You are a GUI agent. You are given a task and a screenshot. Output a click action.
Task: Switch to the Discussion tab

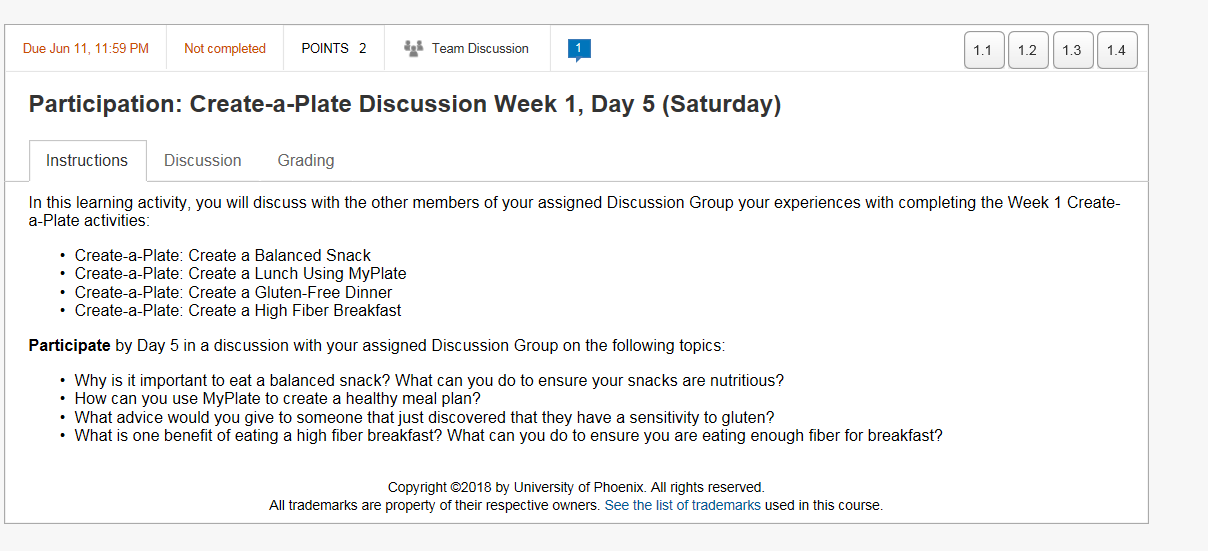pyautogui.click(x=202, y=160)
